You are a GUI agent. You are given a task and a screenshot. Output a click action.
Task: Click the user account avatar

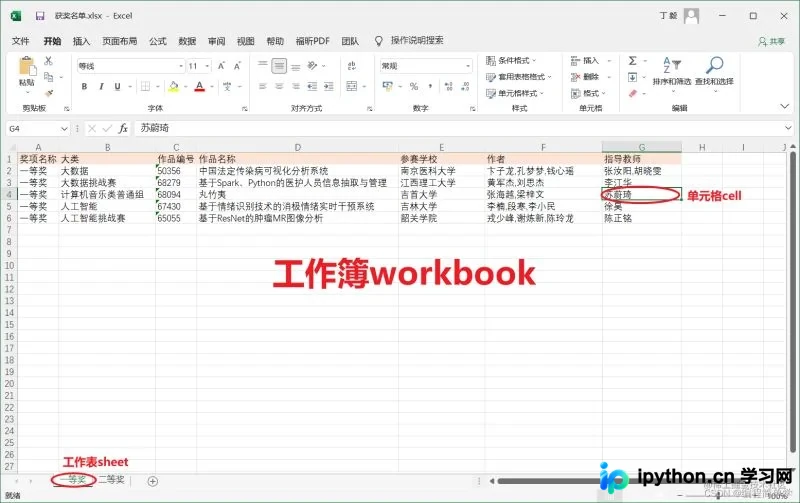tap(691, 16)
